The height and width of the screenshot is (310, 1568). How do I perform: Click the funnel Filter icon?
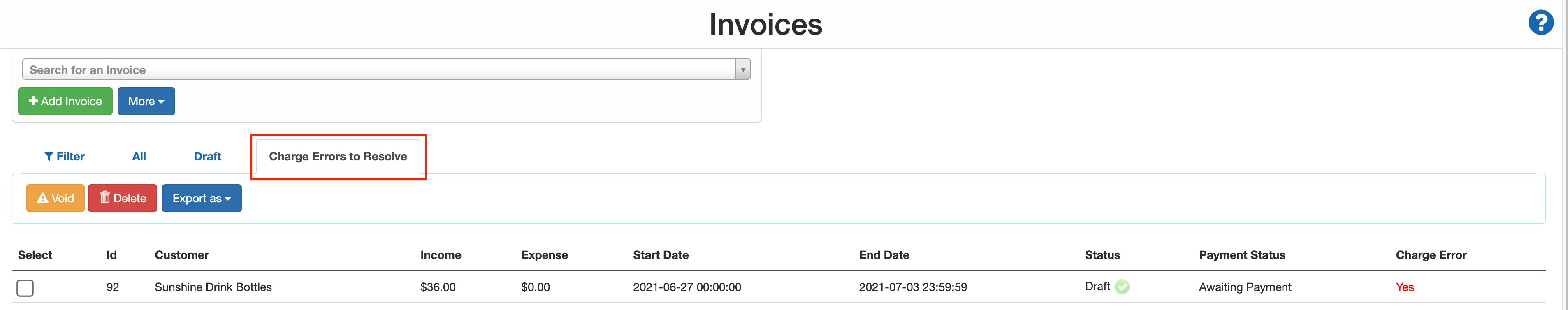click(50, 156)
